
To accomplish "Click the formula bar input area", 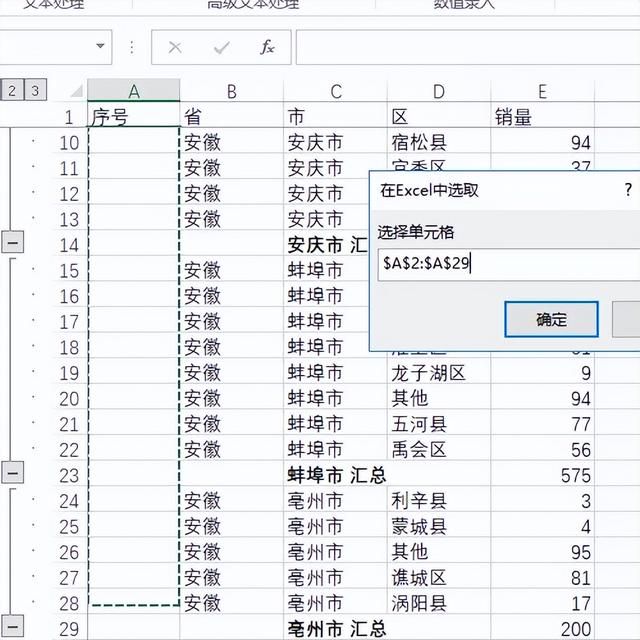I will click(468, 47).
